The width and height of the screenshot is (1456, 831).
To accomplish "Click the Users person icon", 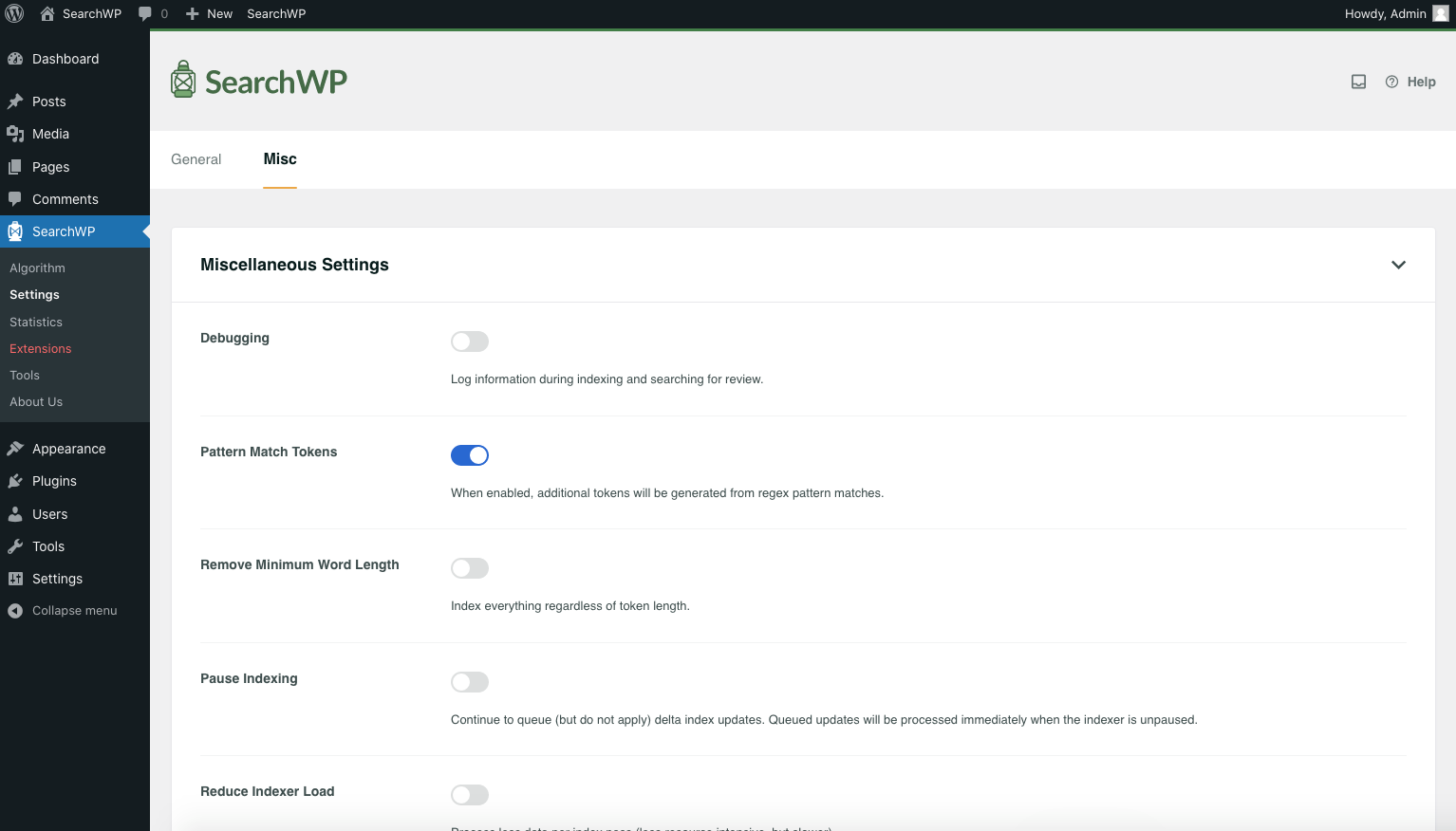I will tap(15, 514).
